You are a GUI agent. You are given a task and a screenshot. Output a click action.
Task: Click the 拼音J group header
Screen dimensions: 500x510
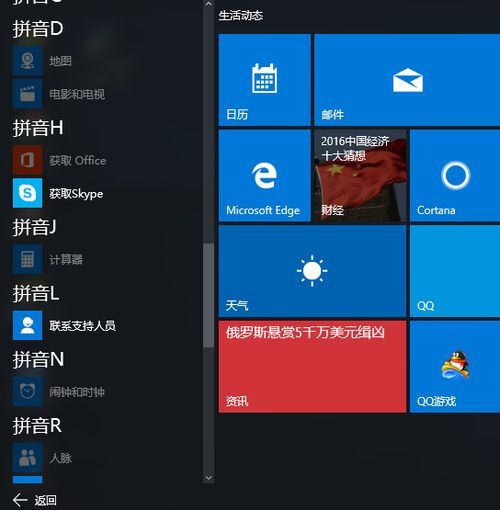(34, 227)
